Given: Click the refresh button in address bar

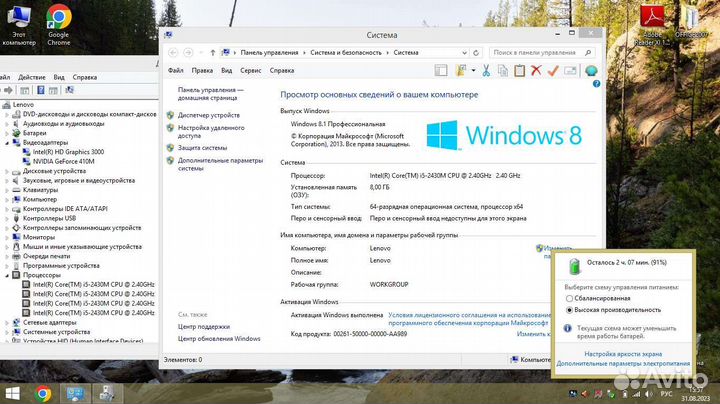Looking at the screenshot, I should [476, 53].
